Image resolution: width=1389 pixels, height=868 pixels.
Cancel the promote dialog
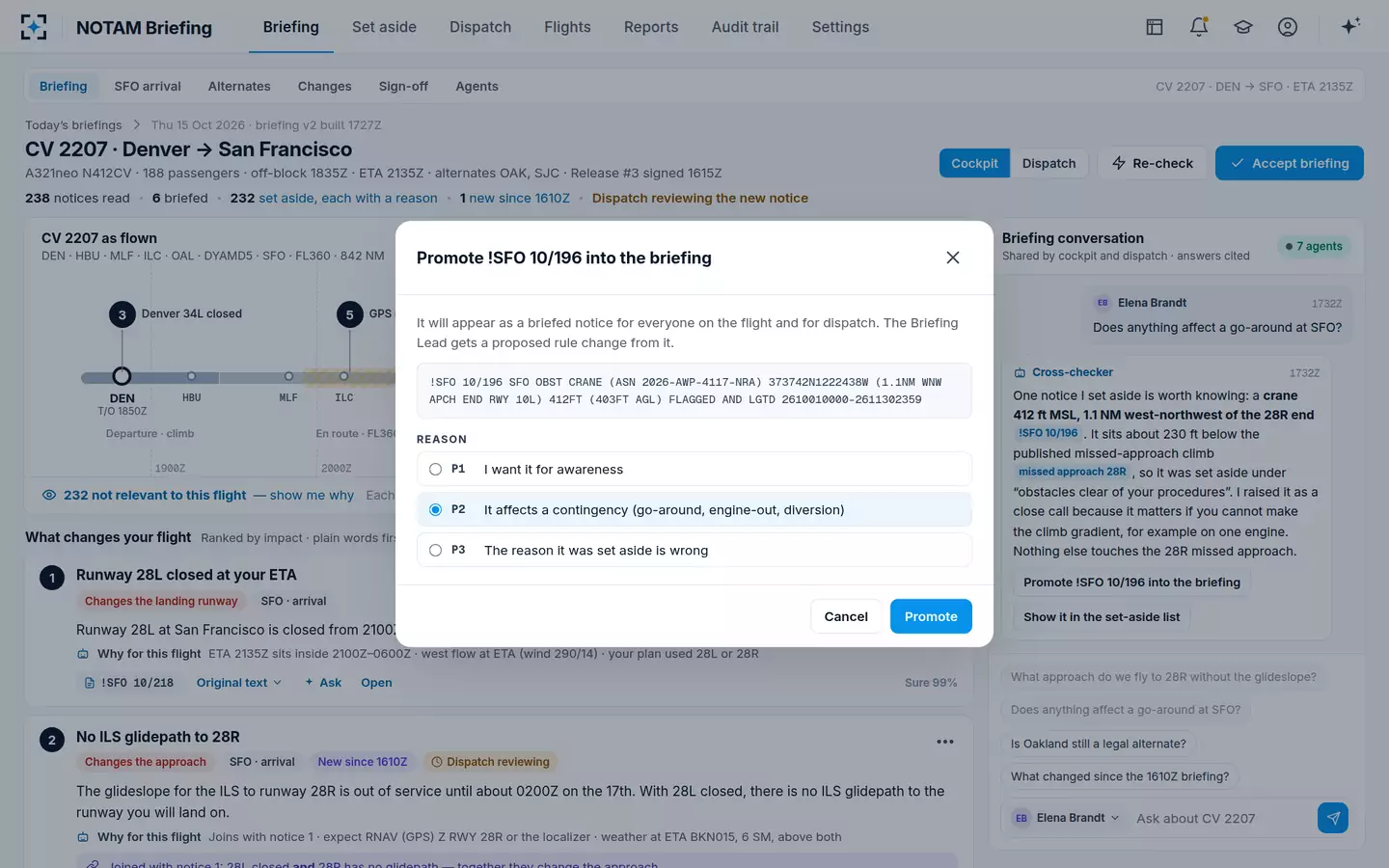[846, 616]
